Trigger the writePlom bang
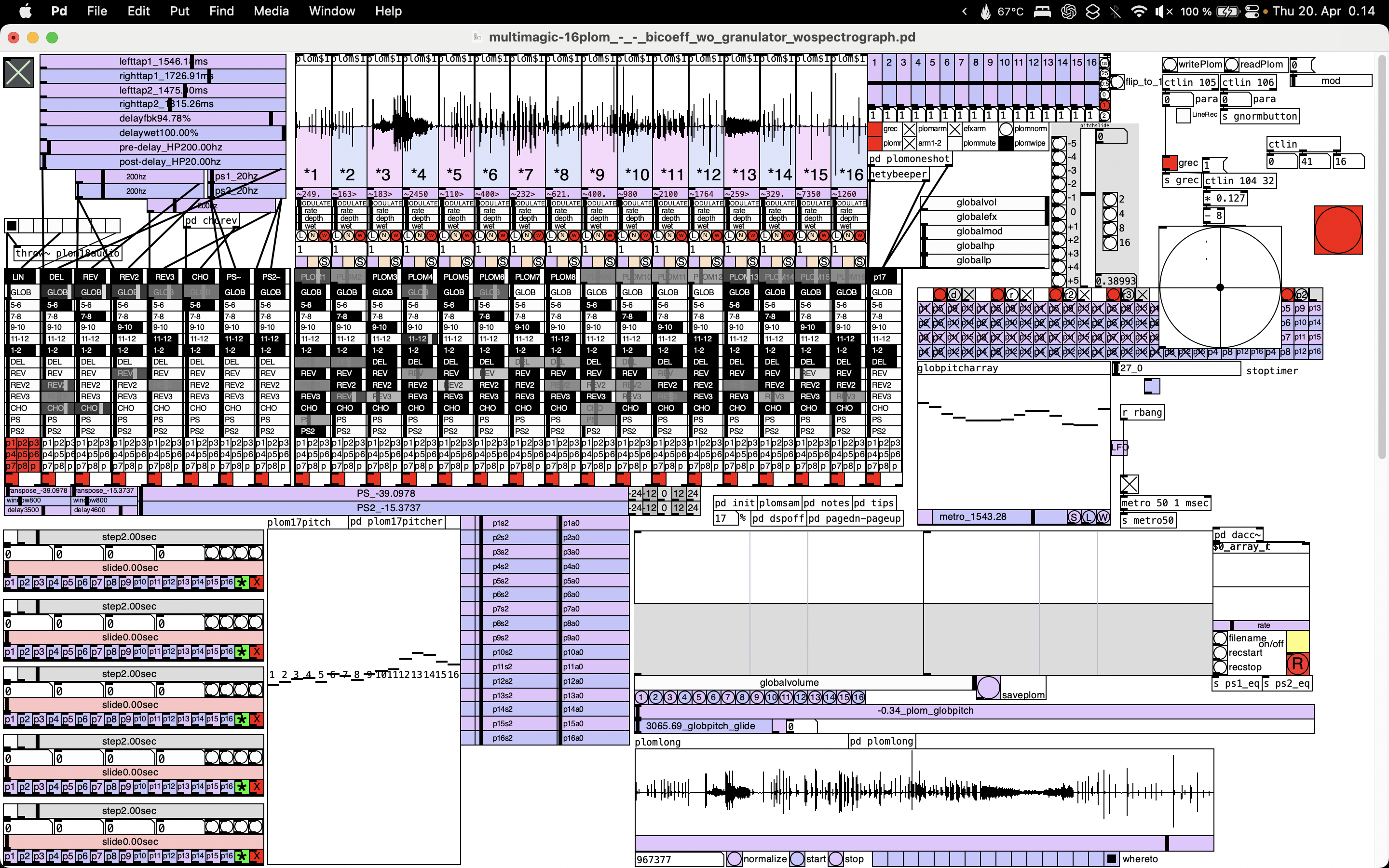Viewport: 1389px width, 868px height. click(x=1170, y=64)
